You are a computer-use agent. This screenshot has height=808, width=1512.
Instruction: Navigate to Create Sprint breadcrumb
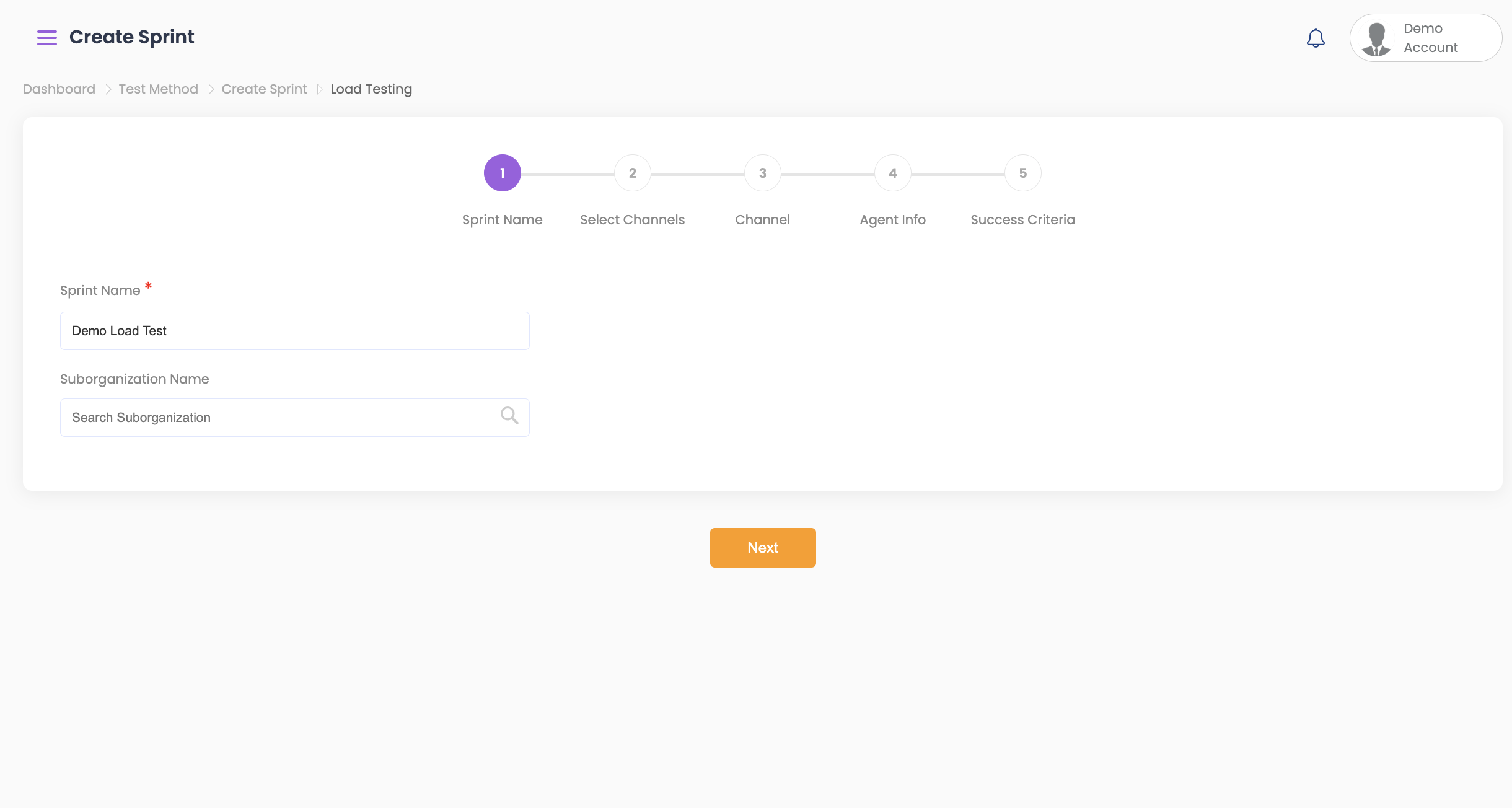tap(264, 89)
